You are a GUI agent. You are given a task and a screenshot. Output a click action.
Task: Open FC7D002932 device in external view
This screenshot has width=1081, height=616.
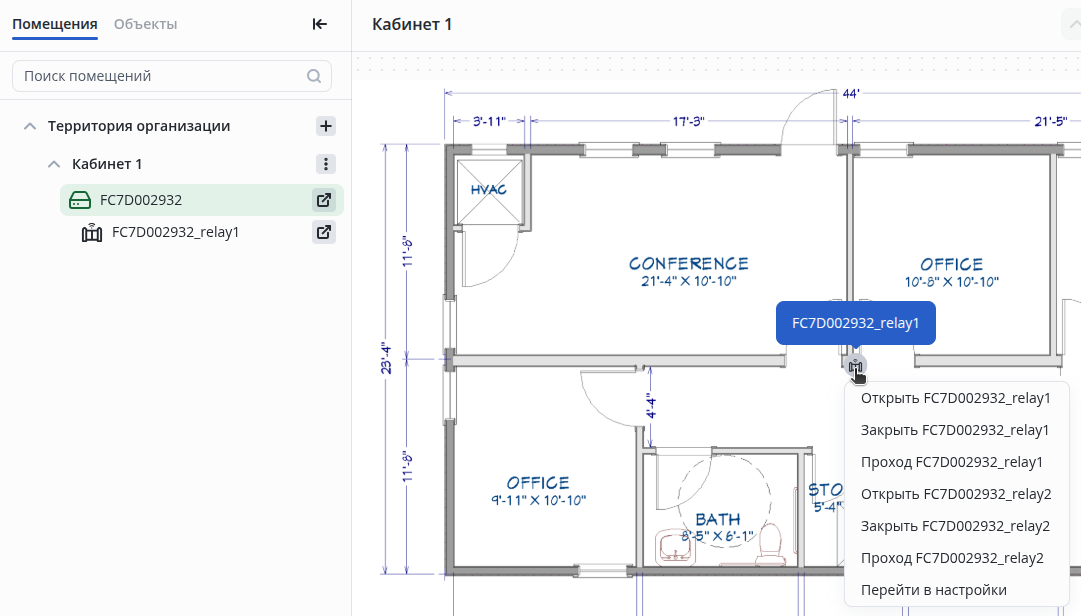tap(324, 200)
